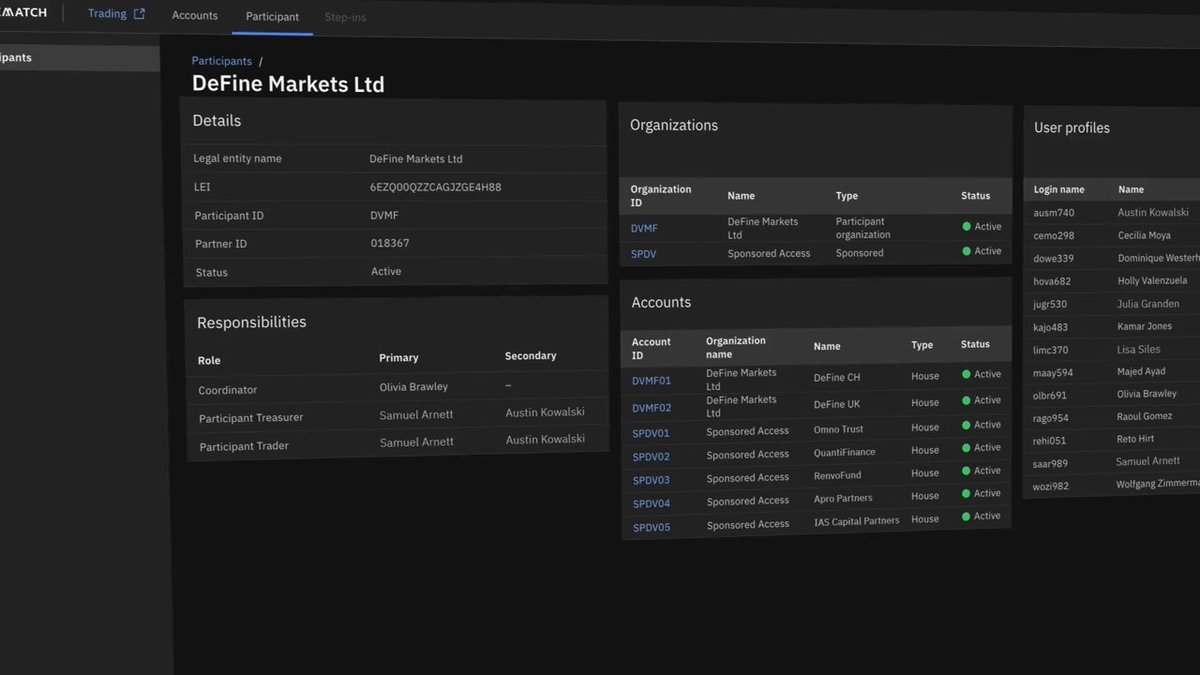1200x675 pixels.
Task: Open account DVMF02
Action: [652, 408]
